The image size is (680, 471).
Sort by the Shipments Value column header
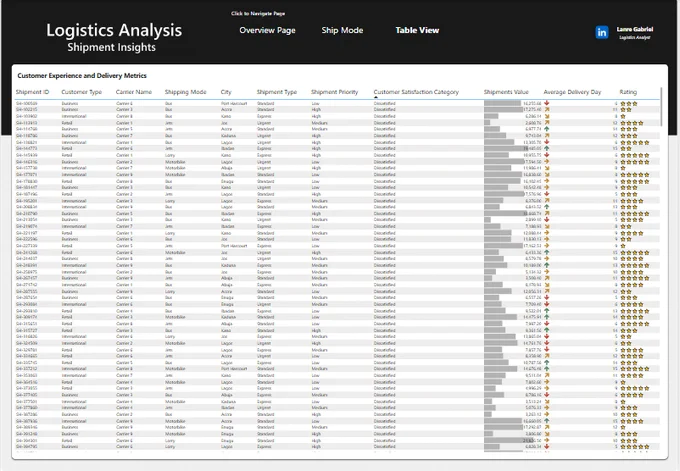[x=506, y=92]
